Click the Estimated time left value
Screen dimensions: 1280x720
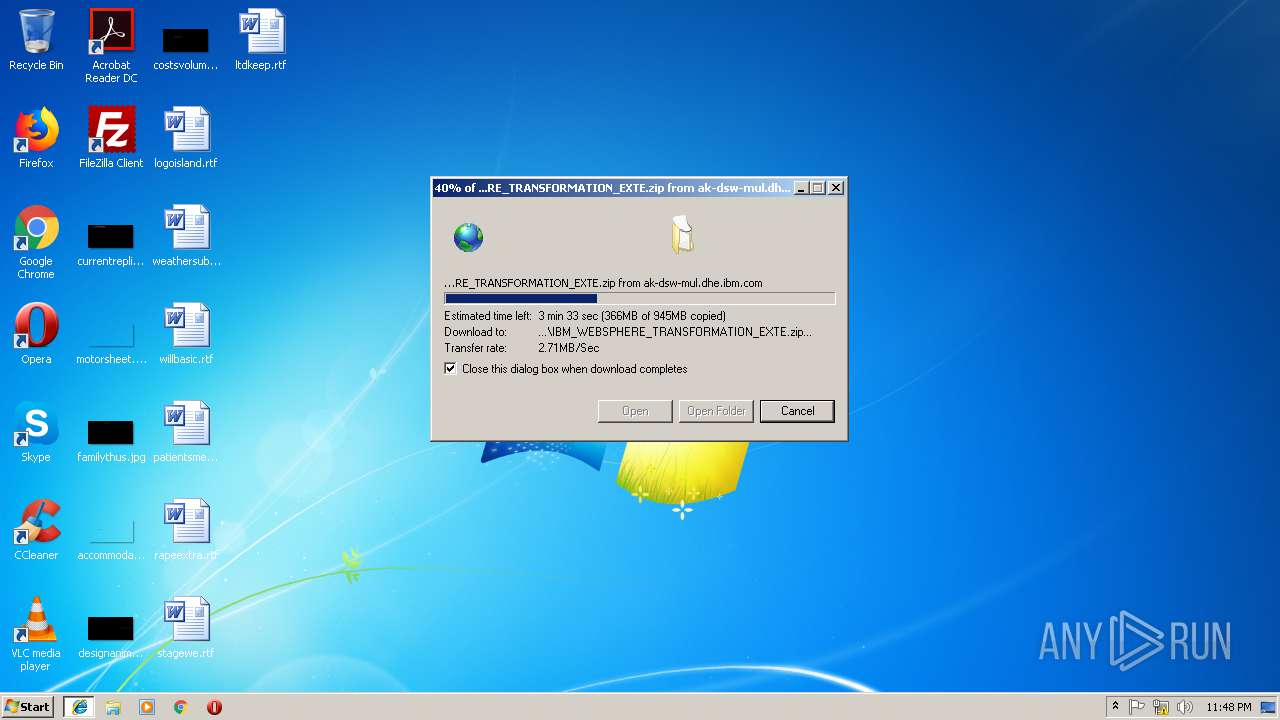point(632,316)
